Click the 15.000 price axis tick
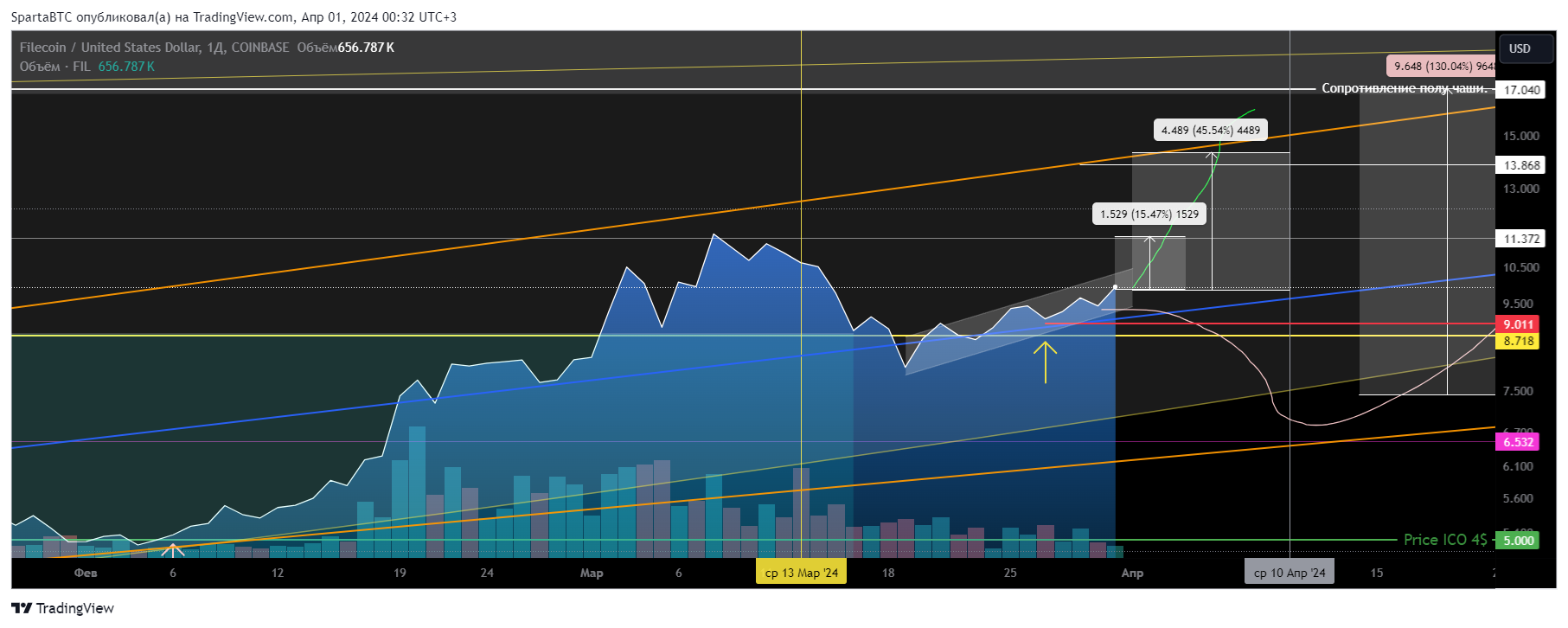1568x628 pixels. point(1520,136)
